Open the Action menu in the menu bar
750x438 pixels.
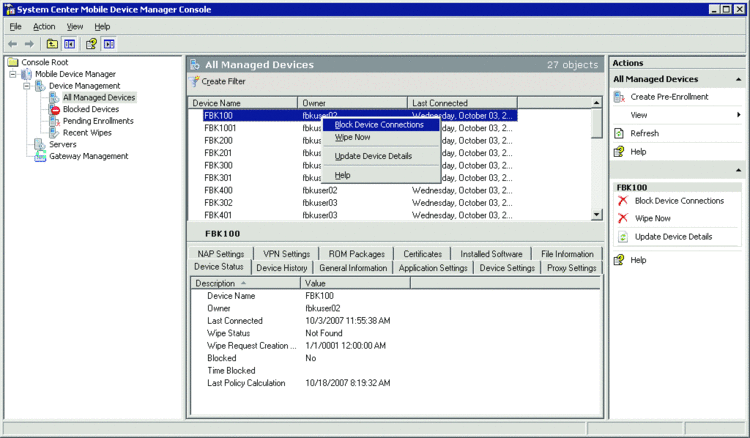44,26
